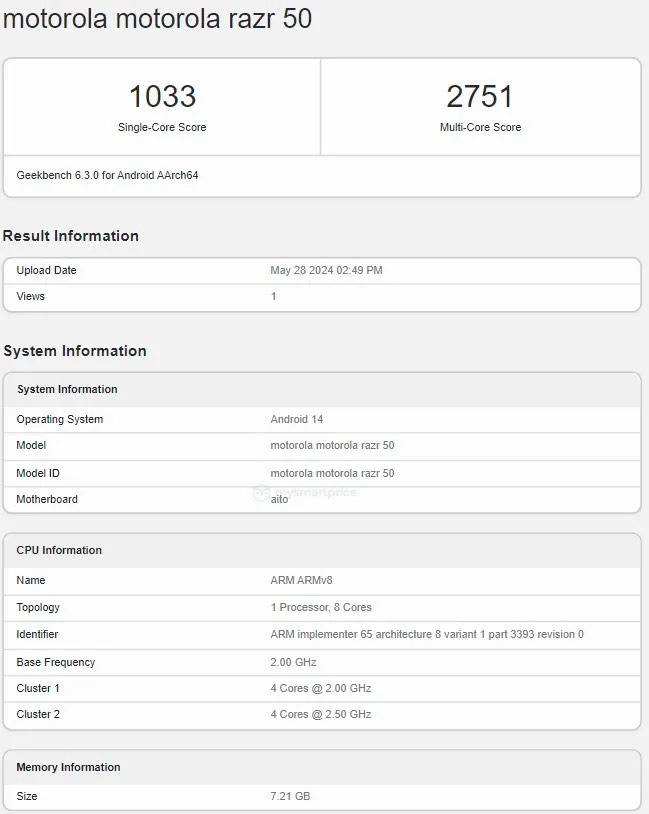Screen dimensions: 649x814
Task: Select the Multi-Core Score 2751
Action: [480, 97]
